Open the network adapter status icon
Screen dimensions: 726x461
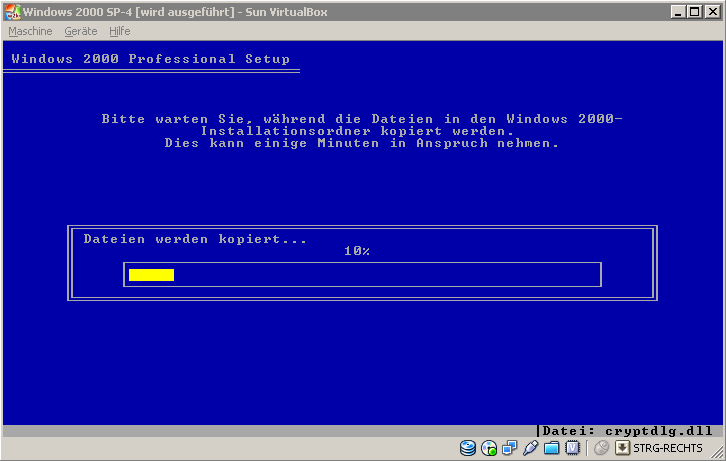point(510,448)
